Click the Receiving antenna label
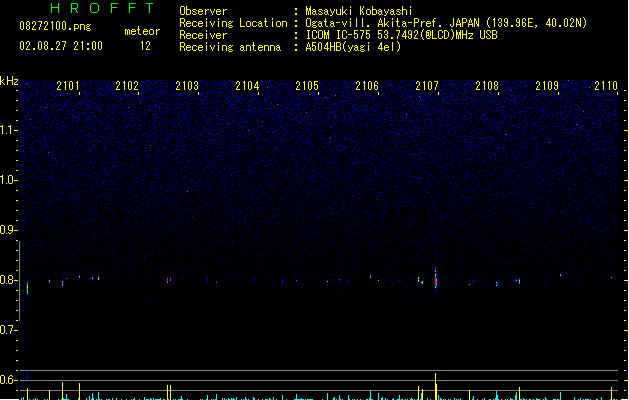Screen dimensions: 629x400 click(x=230, y=47)
